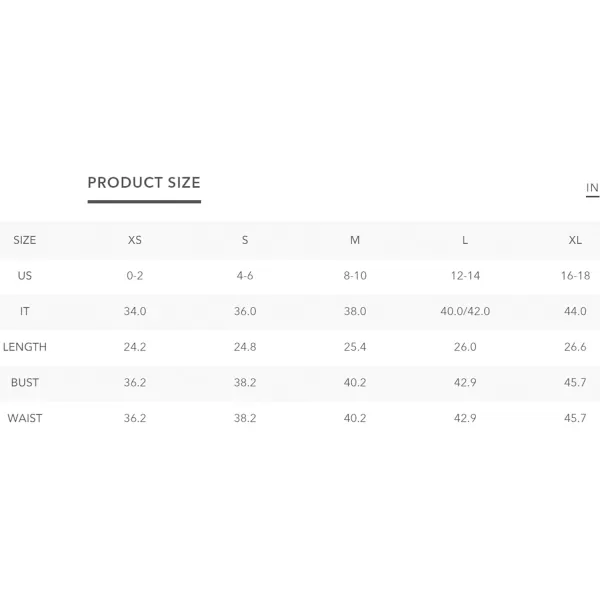The image size is (600, 600).
Task: Click the 25.4 length value
Action: [x=355, y=347]
